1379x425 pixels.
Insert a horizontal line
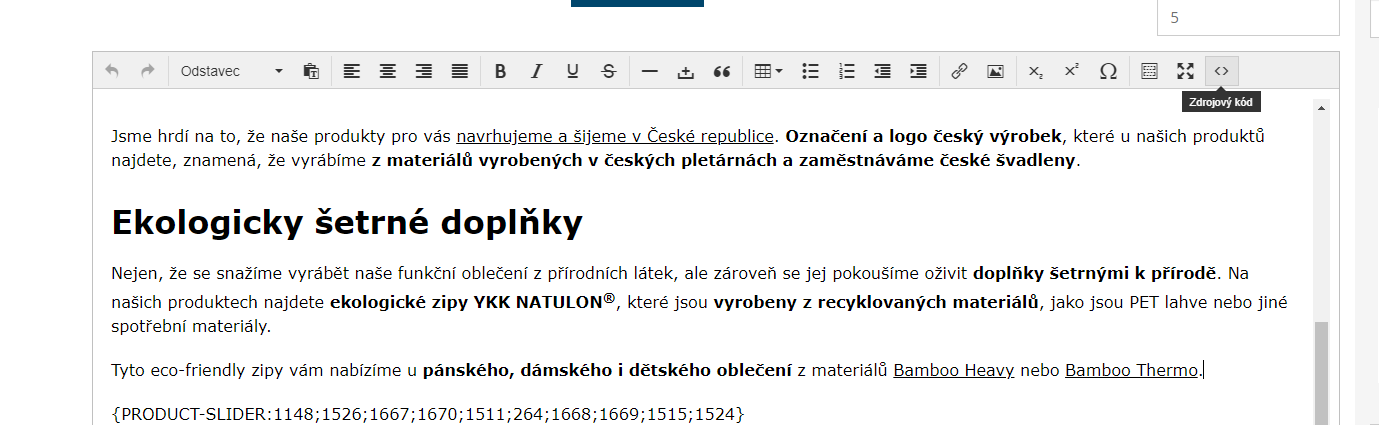pos(649,71)
